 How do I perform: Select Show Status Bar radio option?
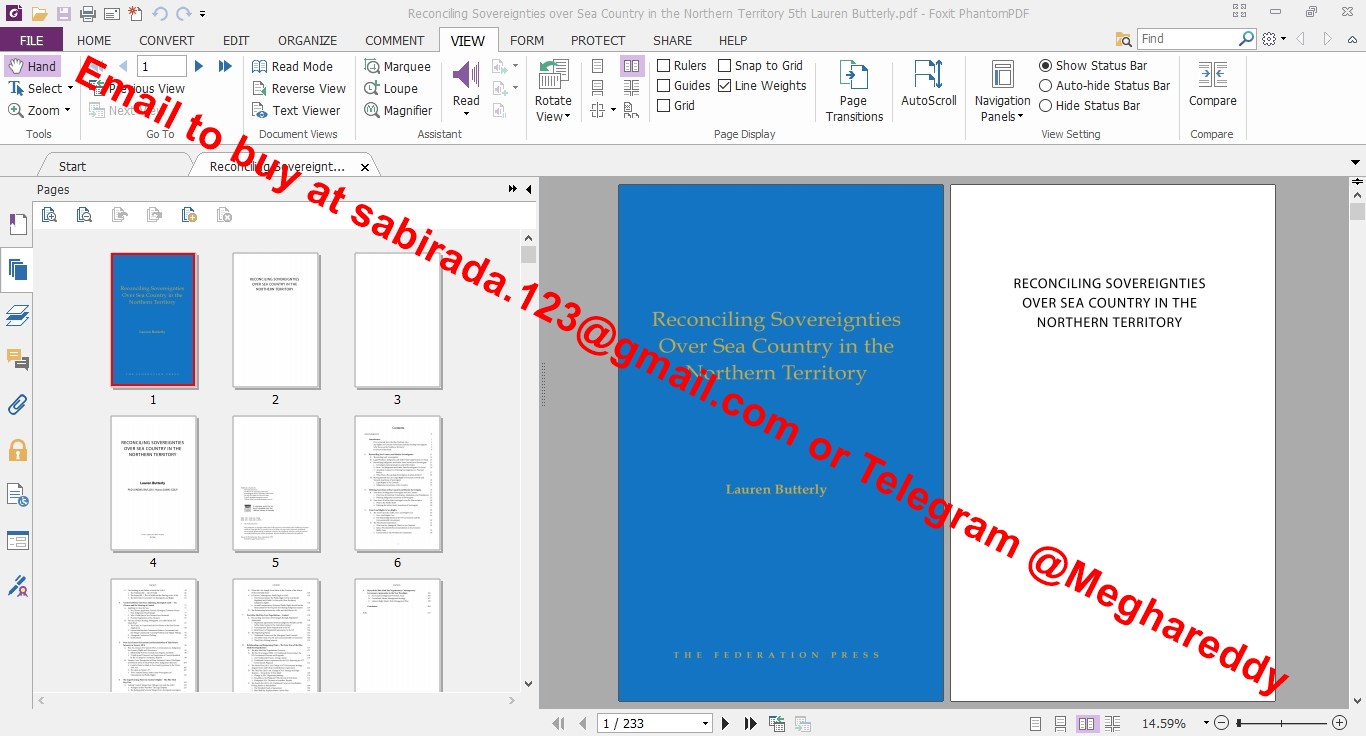[1093, 65]
